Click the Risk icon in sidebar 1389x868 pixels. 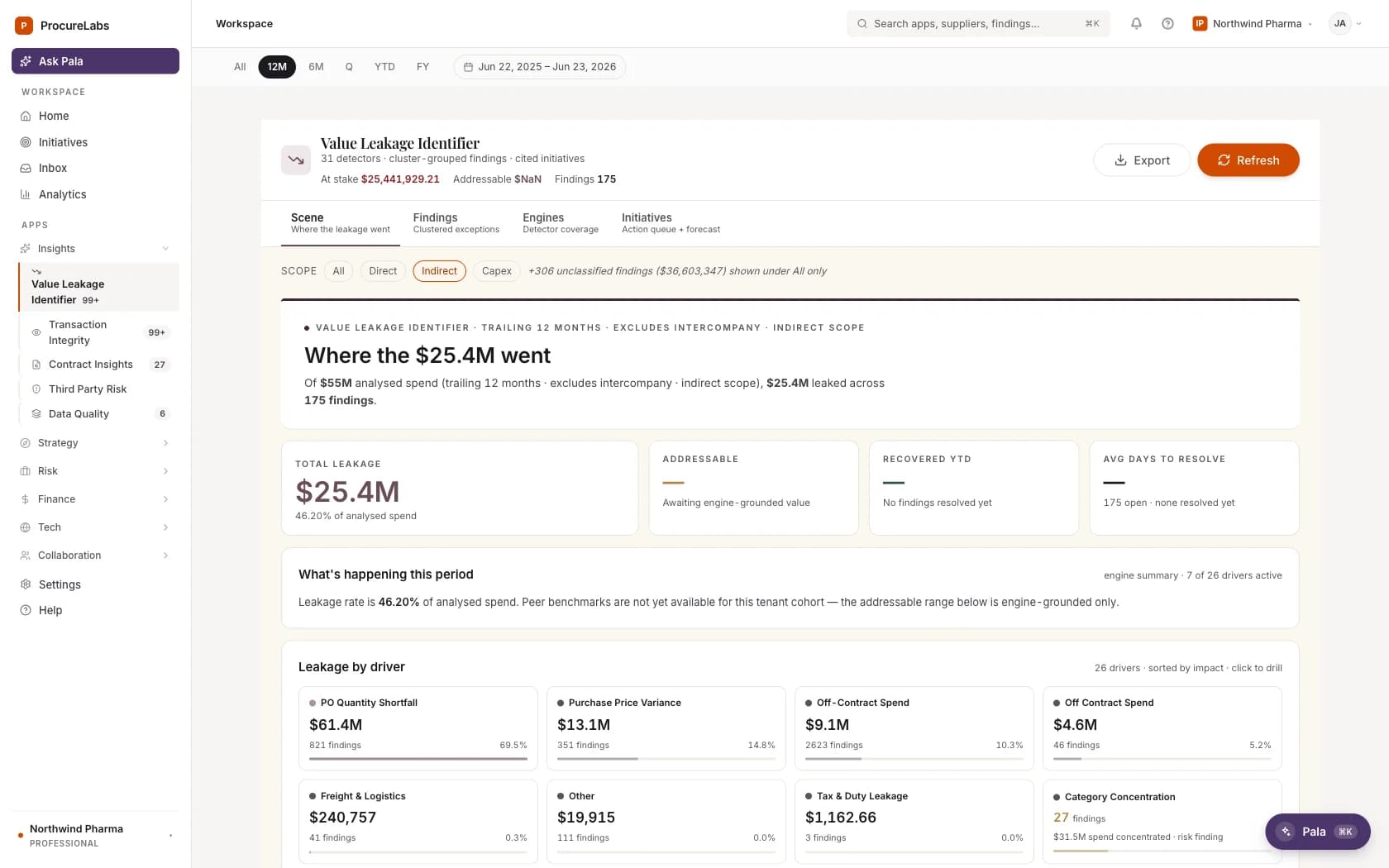[26, 471]
